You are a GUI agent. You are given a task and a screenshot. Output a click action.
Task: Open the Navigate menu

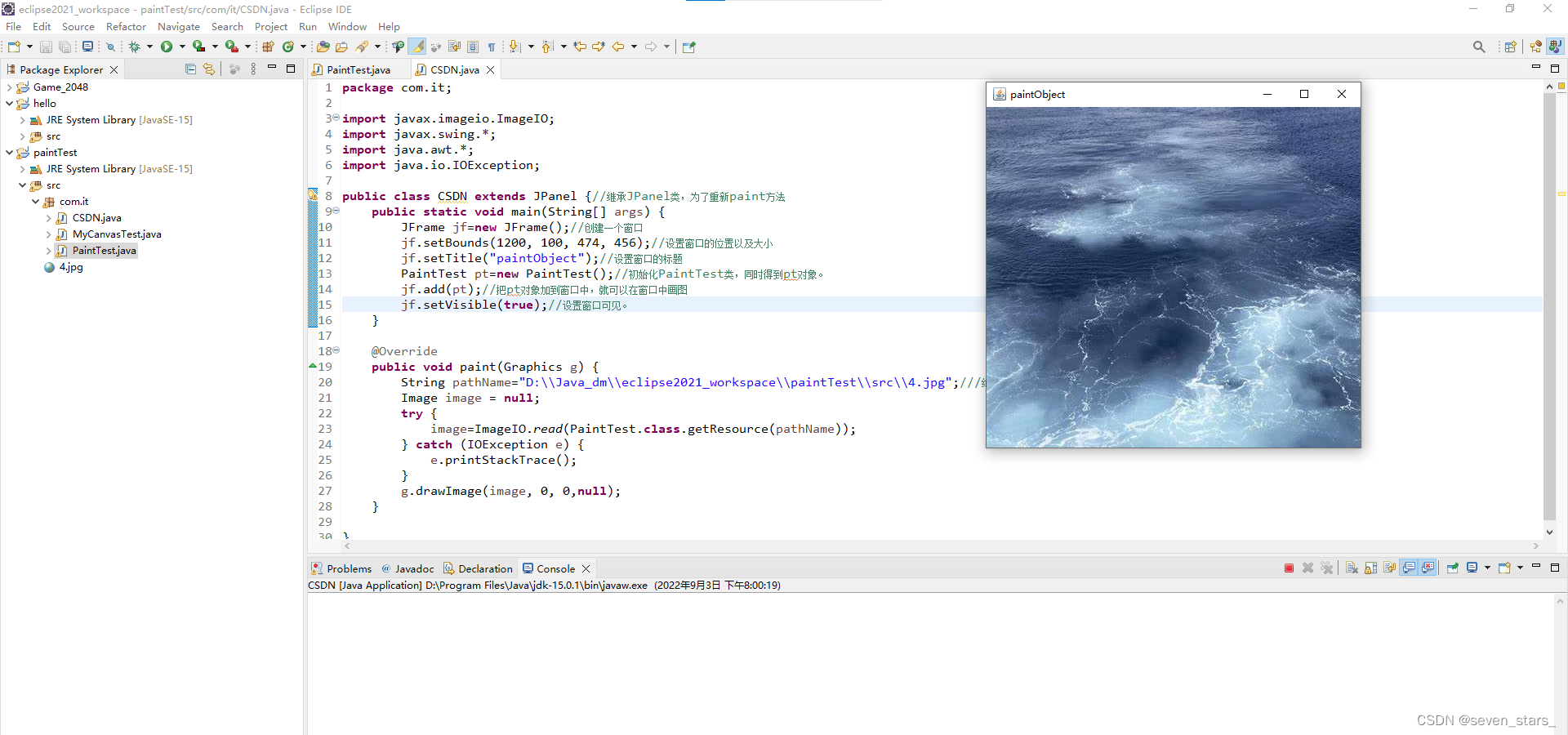[x=179, y=26]
